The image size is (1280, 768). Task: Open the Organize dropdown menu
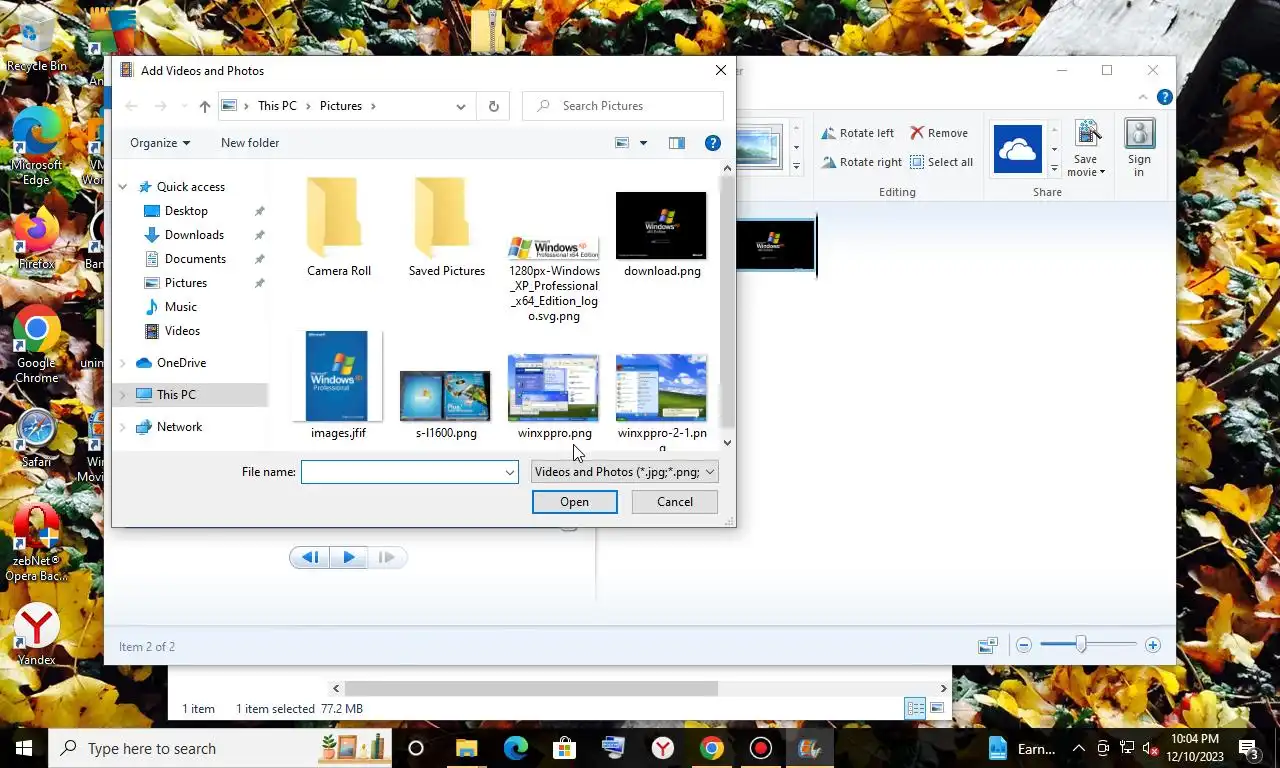[160, 143]
